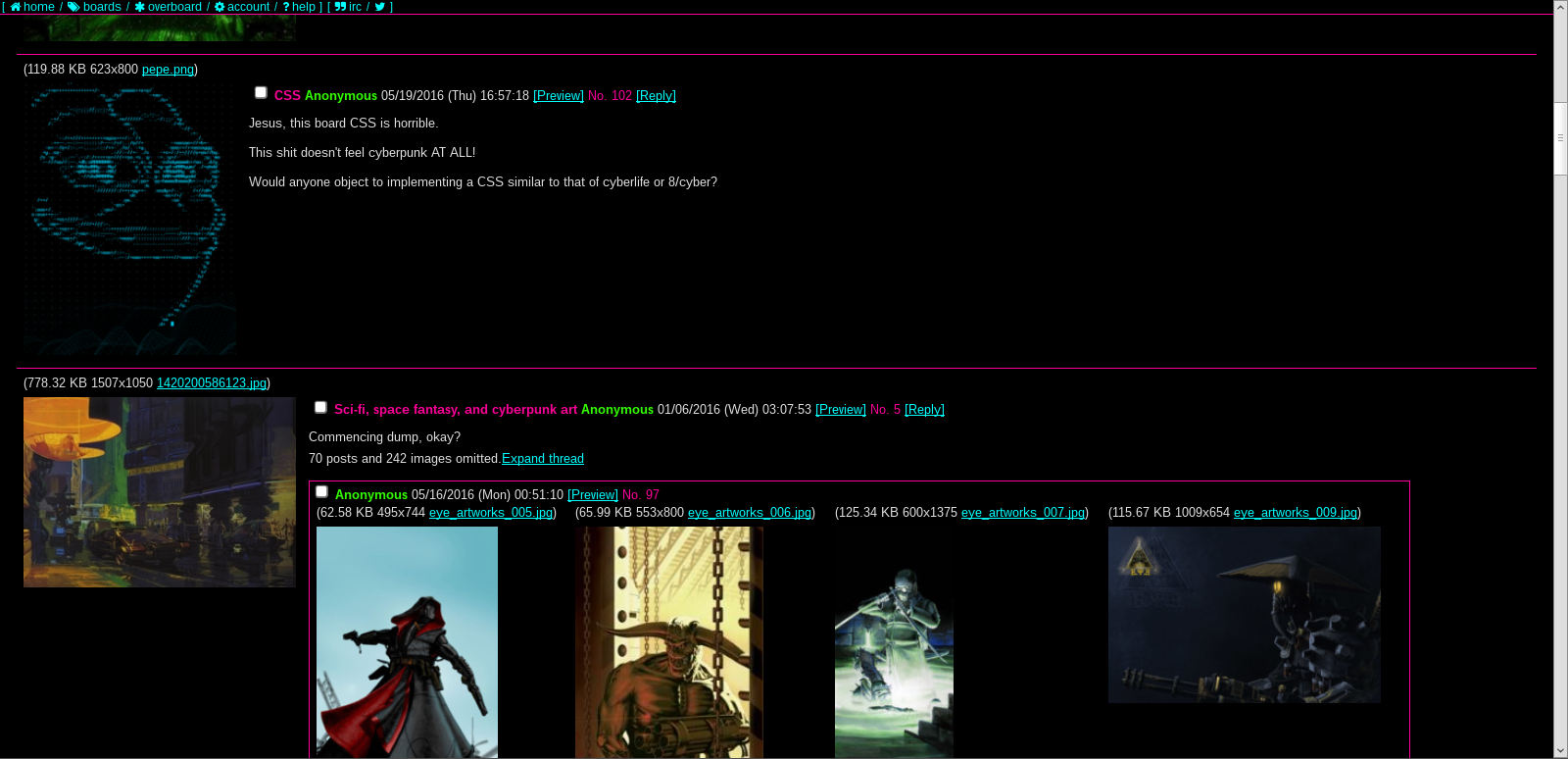
Task: Select the text 'Jesus, this board CSS is horrible.'
Action: click(343, 124)
